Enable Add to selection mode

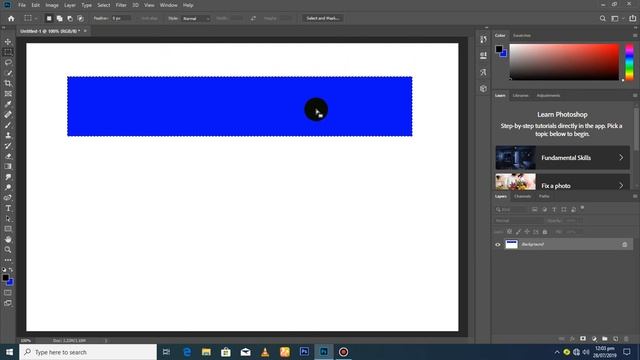point(59,18)
